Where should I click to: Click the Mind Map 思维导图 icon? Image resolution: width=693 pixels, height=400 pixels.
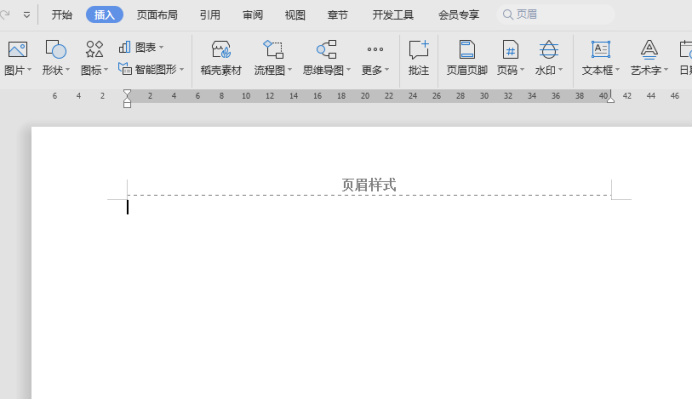(x=327, y=49)
